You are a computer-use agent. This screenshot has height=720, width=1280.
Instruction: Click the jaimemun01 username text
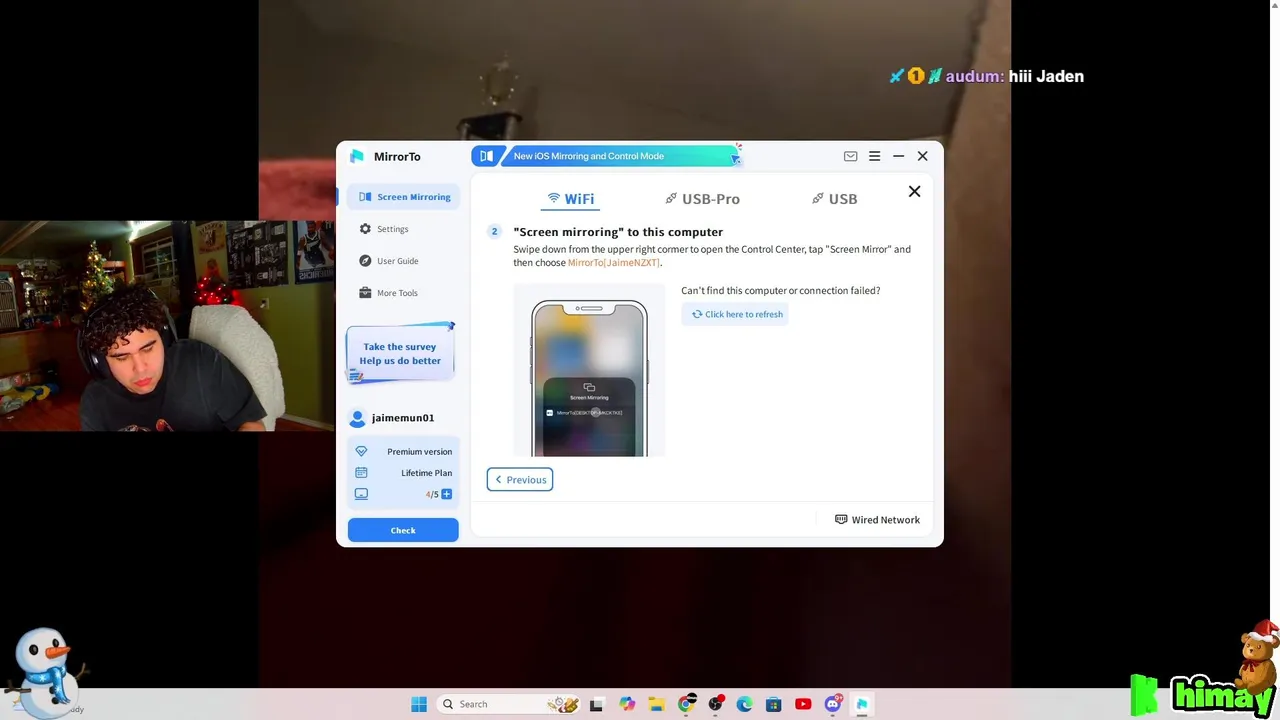[x=403, y=418]
